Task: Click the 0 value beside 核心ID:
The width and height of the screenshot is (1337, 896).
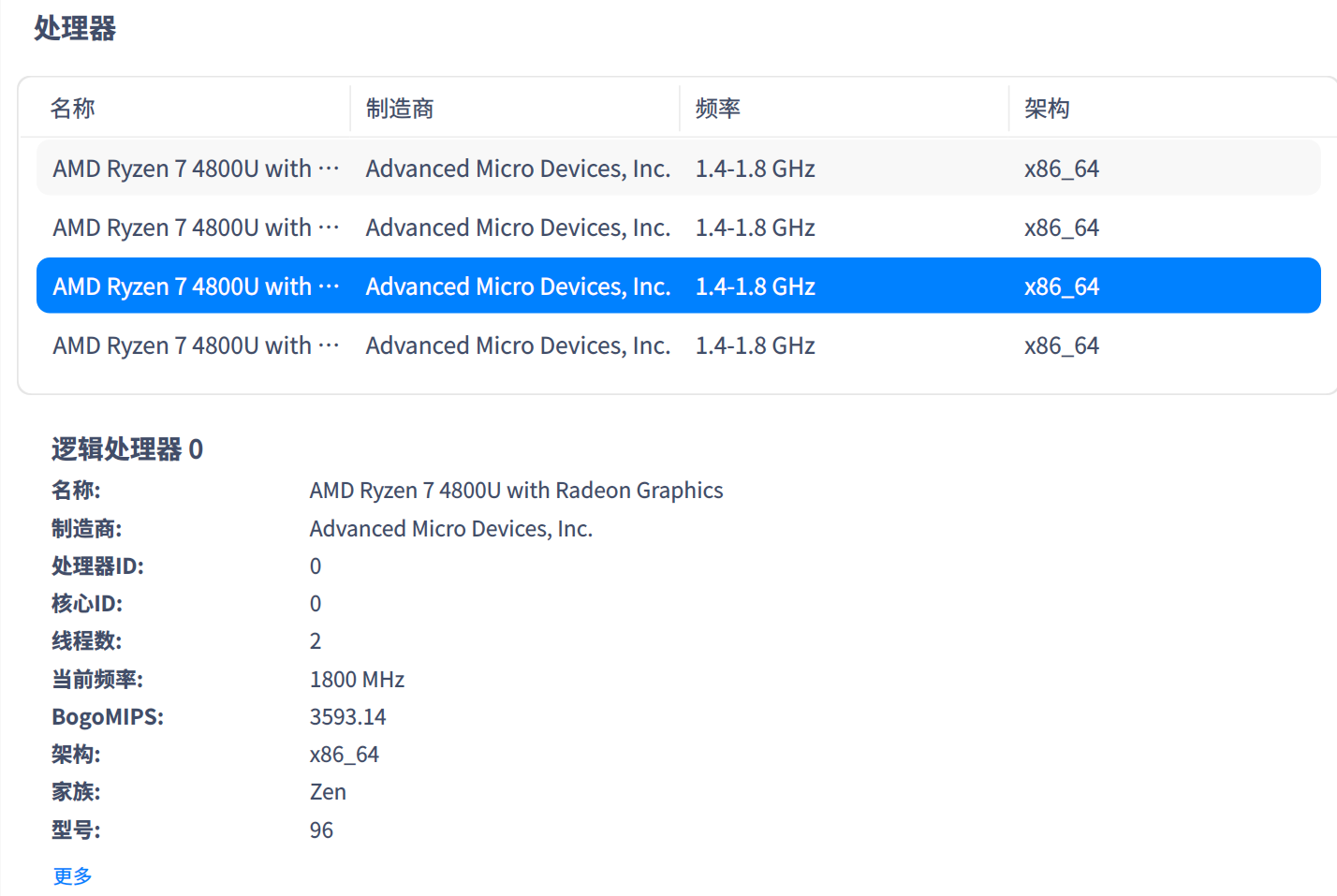Action: click(316, 604)
